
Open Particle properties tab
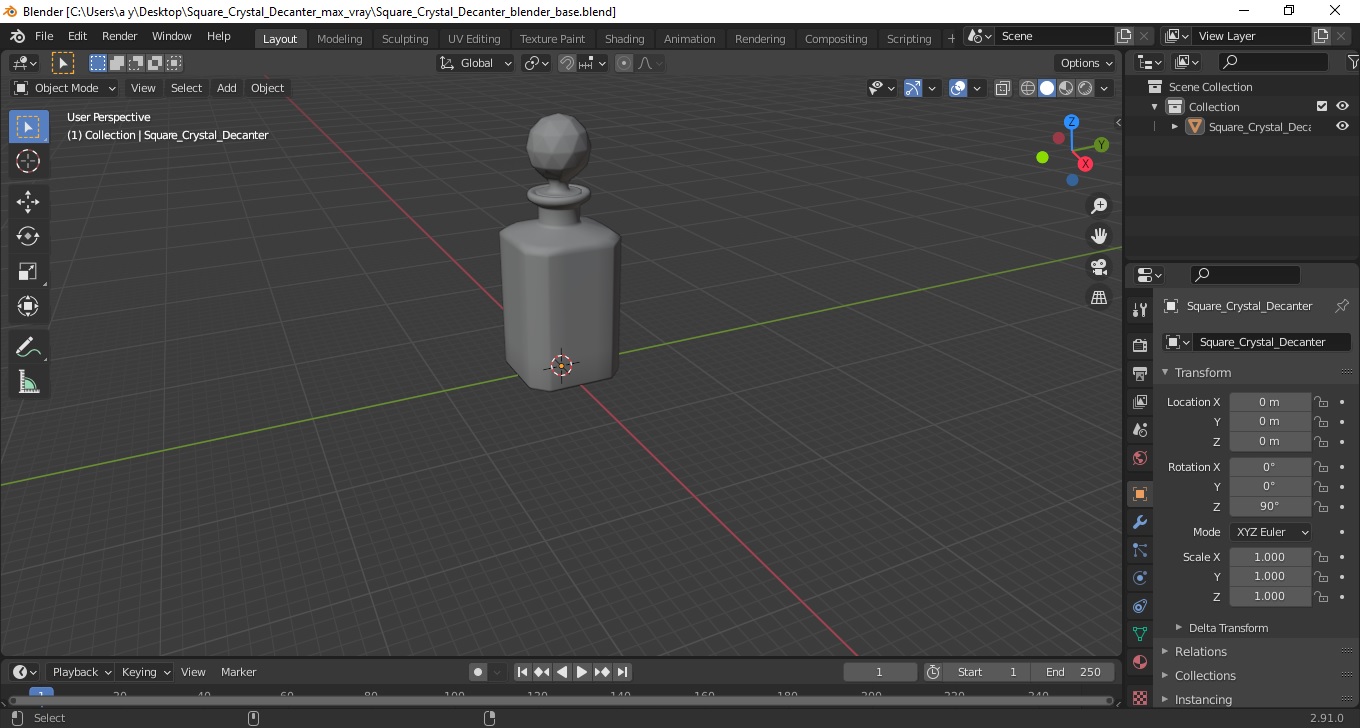[1140, 550]
